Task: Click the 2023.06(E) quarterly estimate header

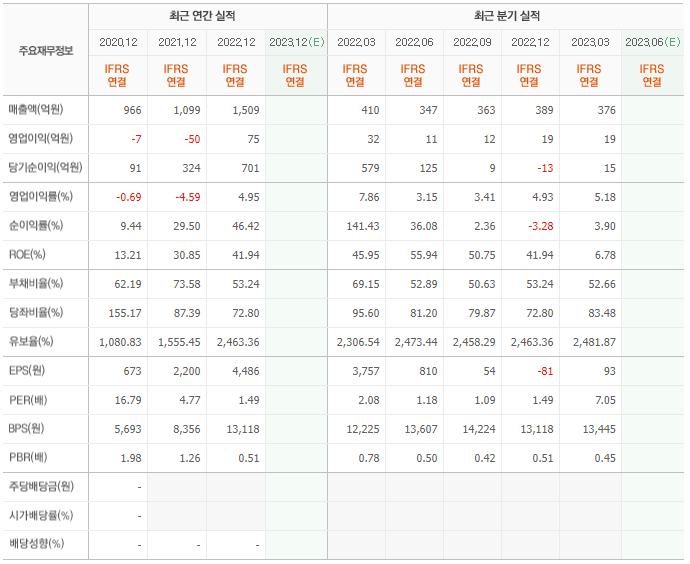Action: [x=653, y=42]
